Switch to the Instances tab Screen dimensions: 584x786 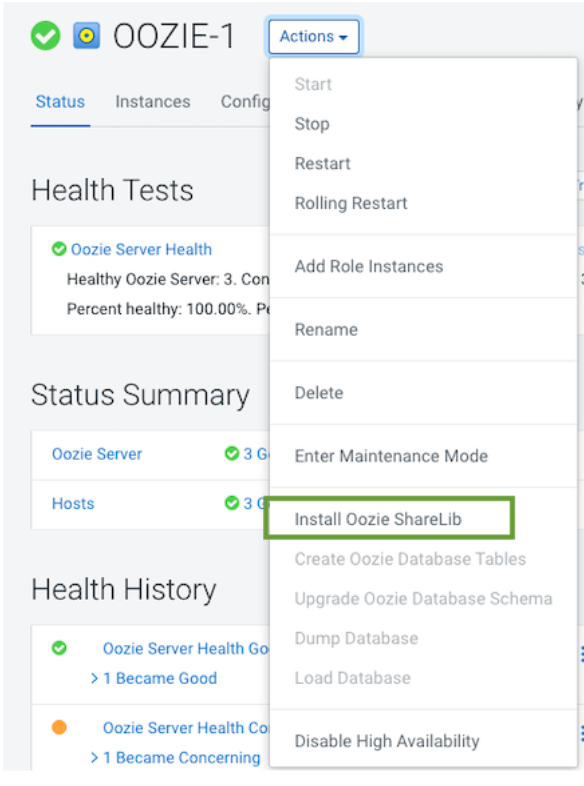pyautogui.click(x=153, y=102)
